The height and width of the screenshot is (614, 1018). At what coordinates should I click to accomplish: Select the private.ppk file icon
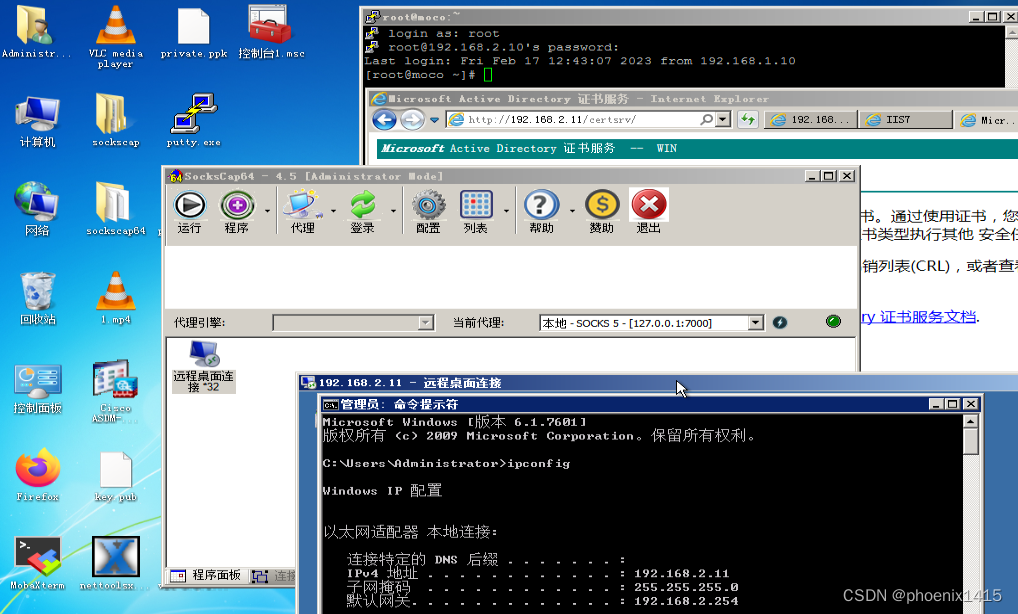pyautogui.click(x=193, y=32)
